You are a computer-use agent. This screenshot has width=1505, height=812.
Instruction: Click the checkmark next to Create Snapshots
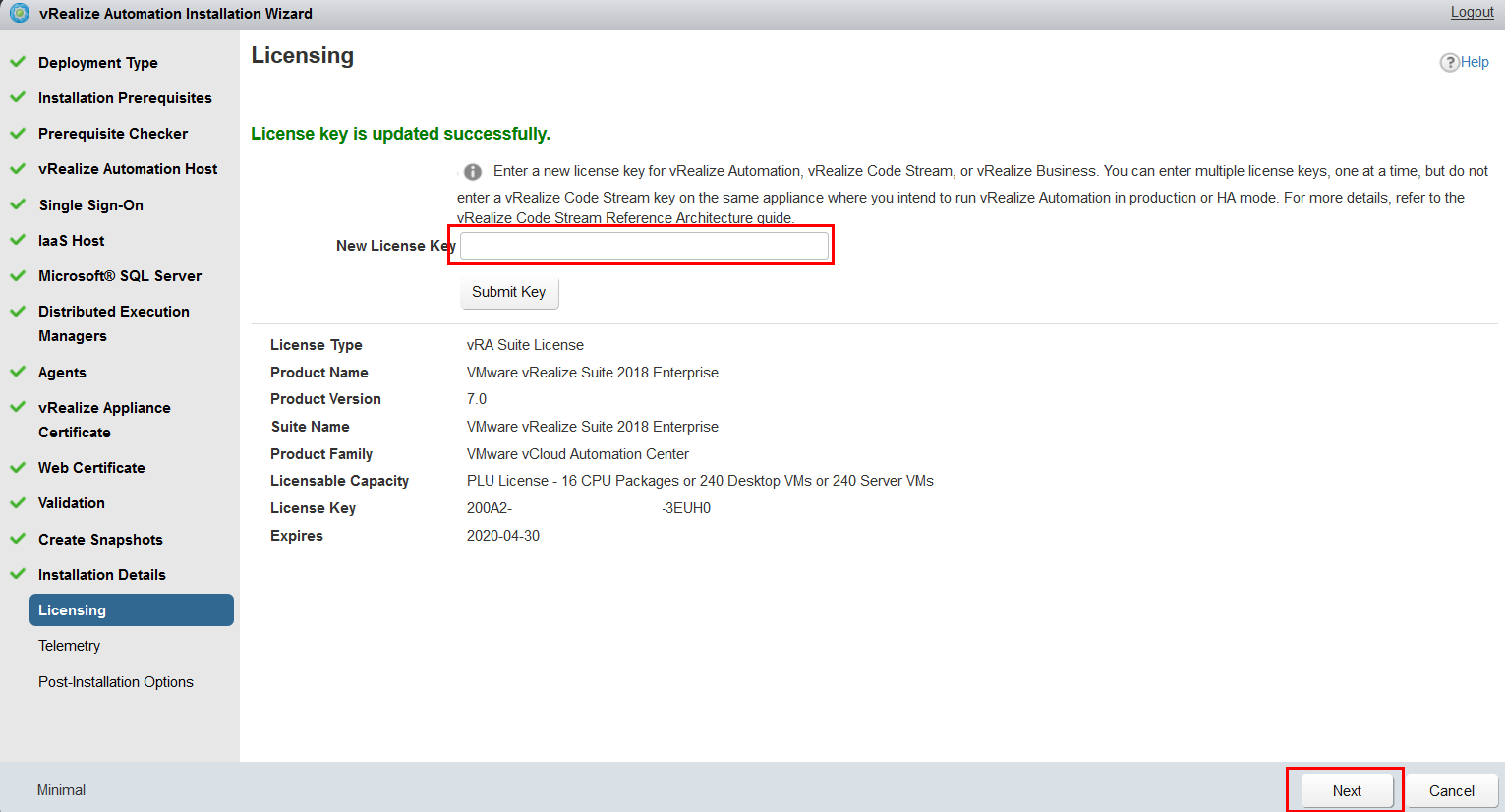(x=18, y=539)
